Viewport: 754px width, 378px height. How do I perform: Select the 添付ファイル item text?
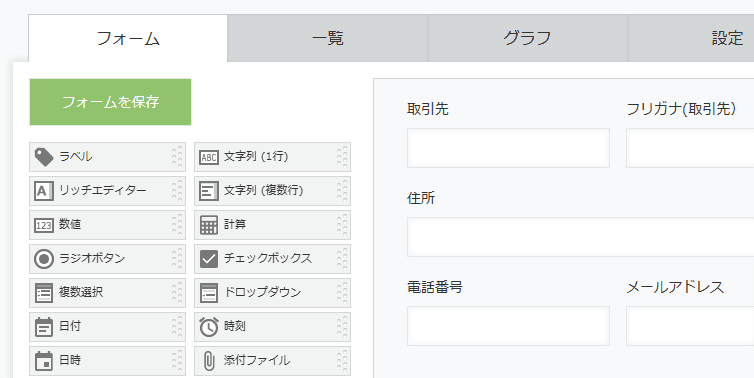[x=257, y=361]
